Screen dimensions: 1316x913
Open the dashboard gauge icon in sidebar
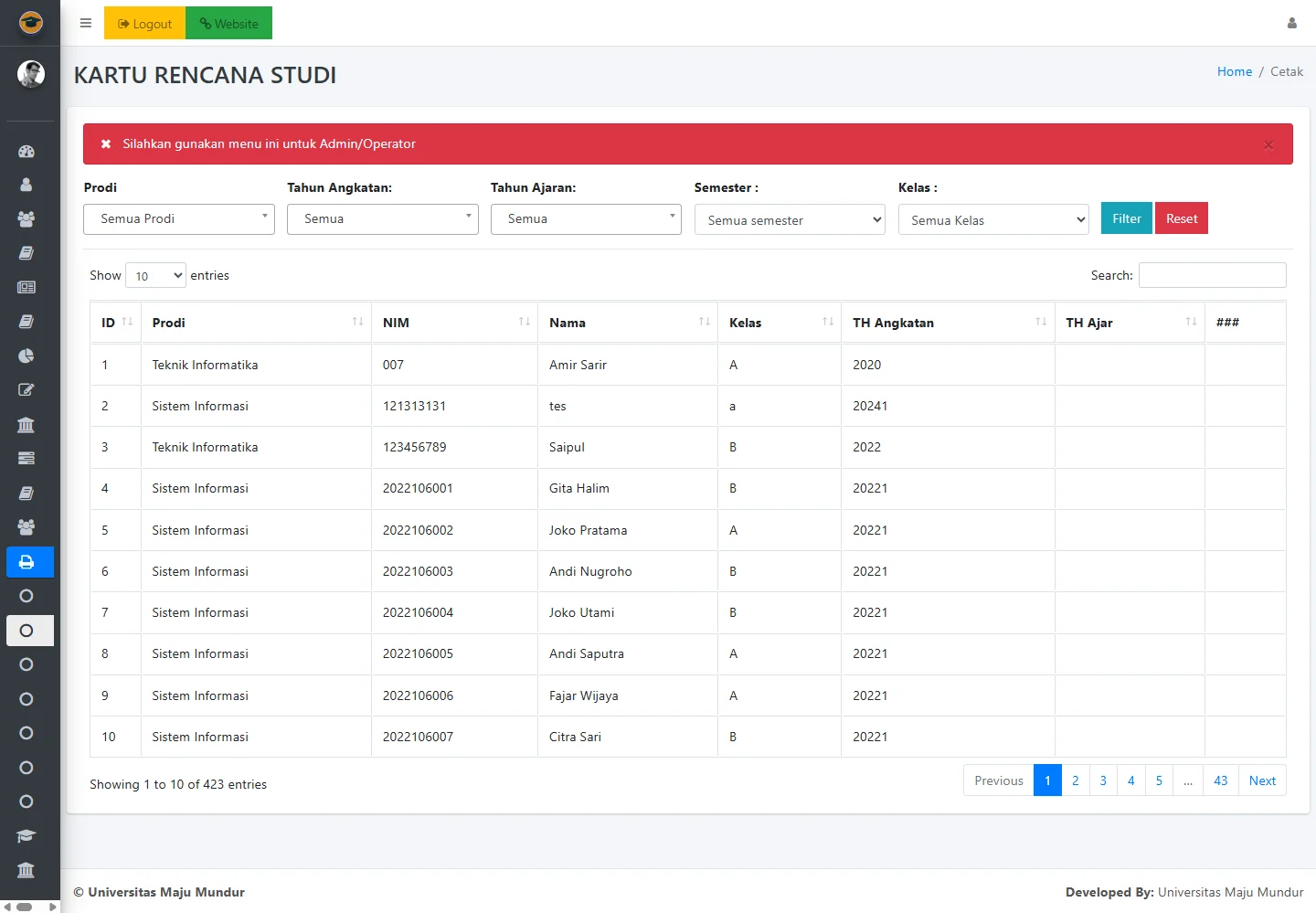tap(27, 152)
